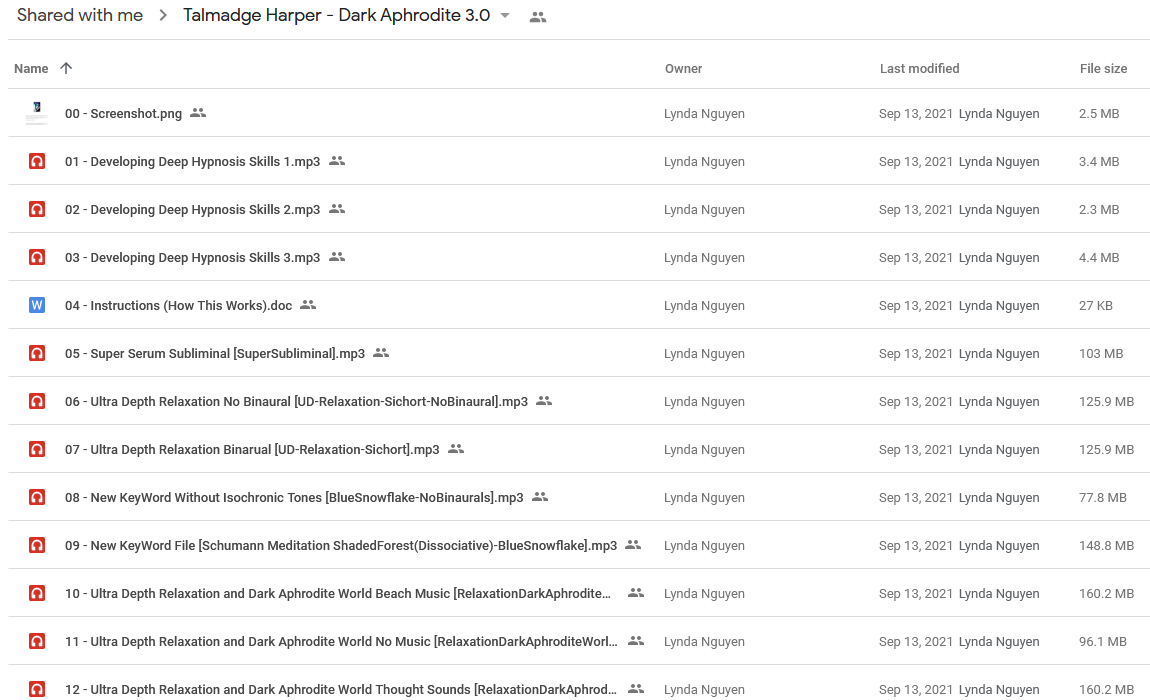Click audio icon of 05 - Super Serum Subliminal
Image resolution: width=1150 pixels, height=700 pixels.
click(37, 354)
